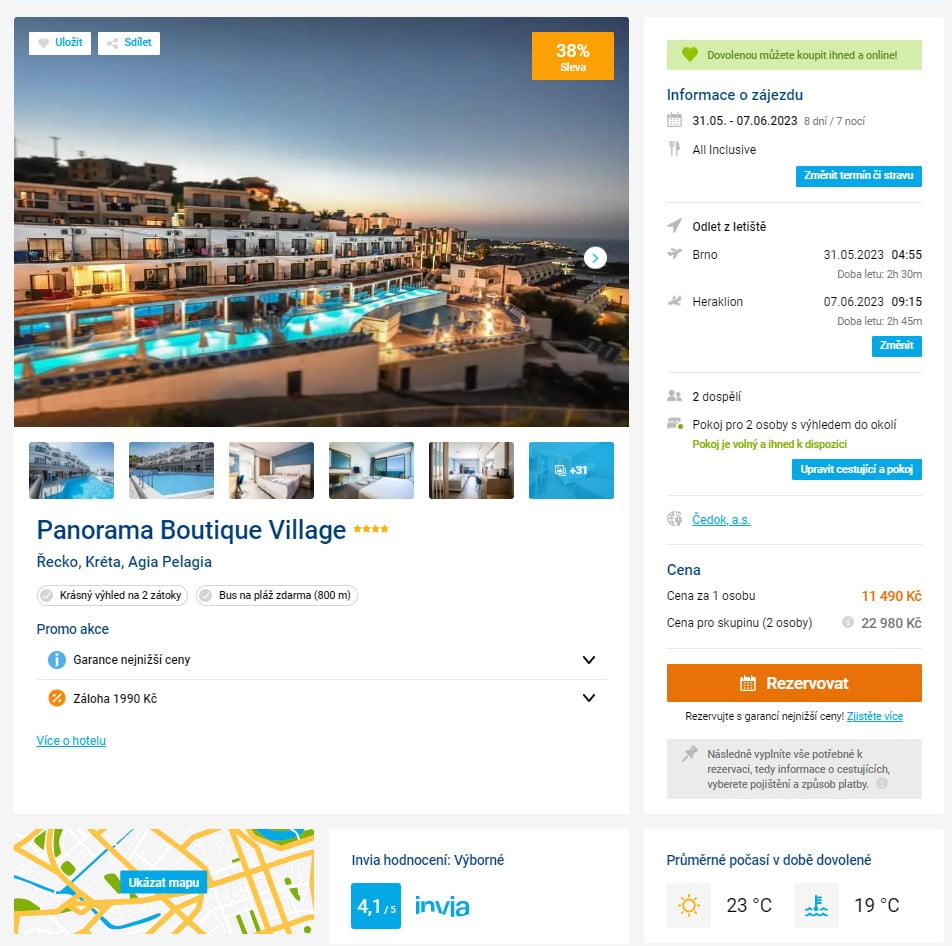Click the info icon beside group price
This screenshot has width=952, height=946.
(848, 623)
